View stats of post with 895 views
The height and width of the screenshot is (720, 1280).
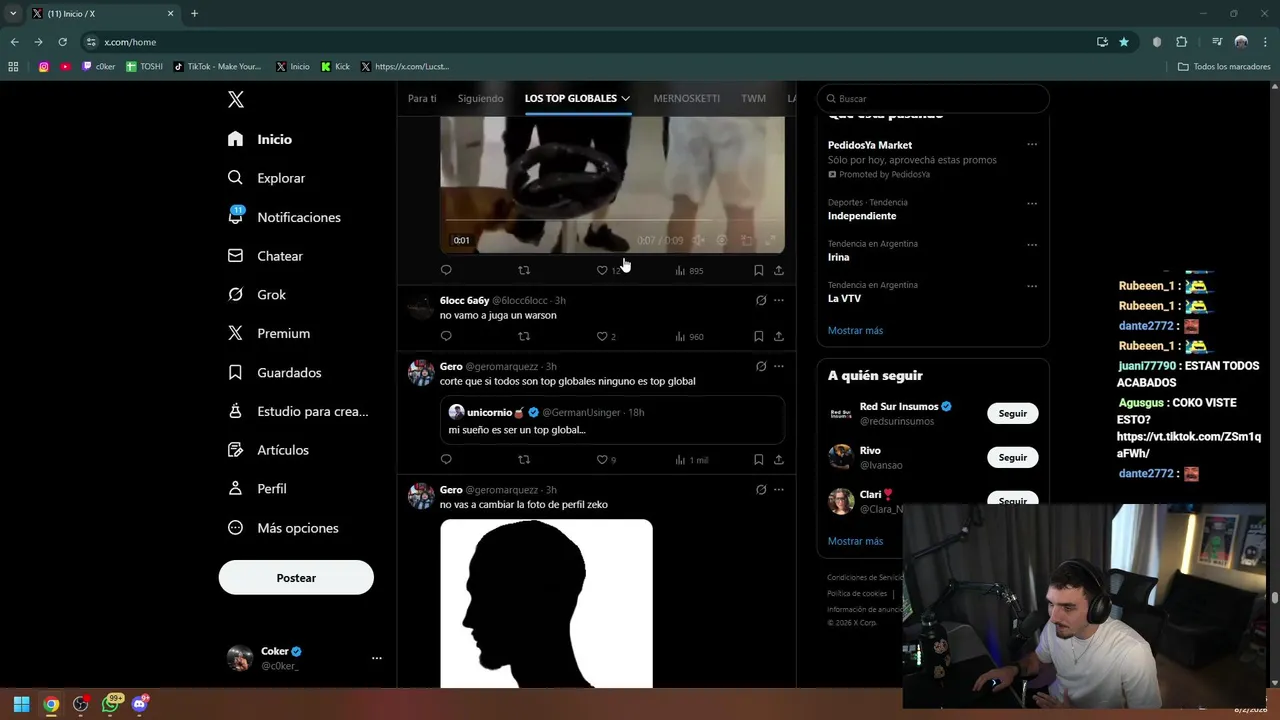coord(689,270)
